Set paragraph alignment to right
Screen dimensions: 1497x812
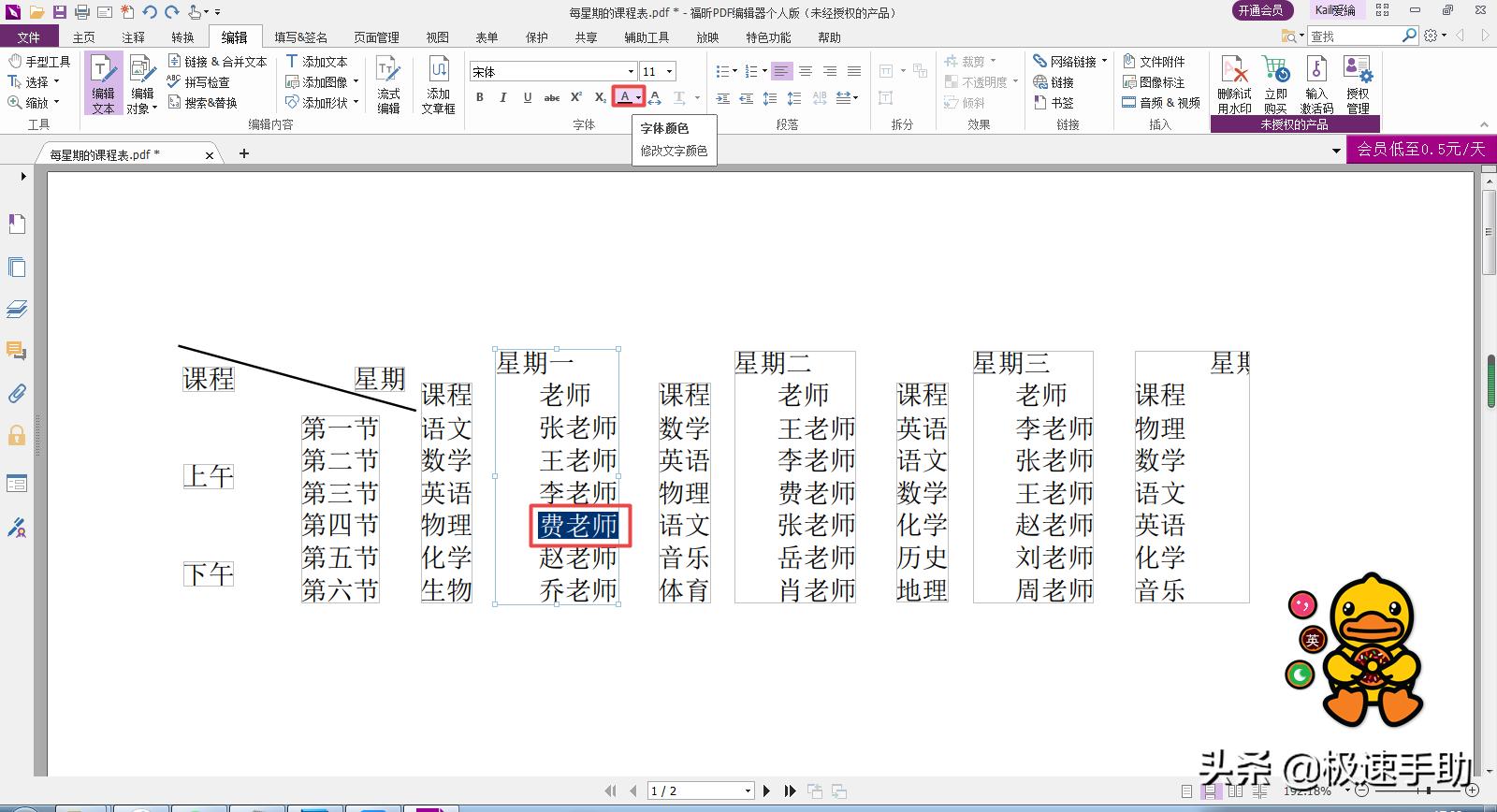pyautogui.click(x=830, y=71)
